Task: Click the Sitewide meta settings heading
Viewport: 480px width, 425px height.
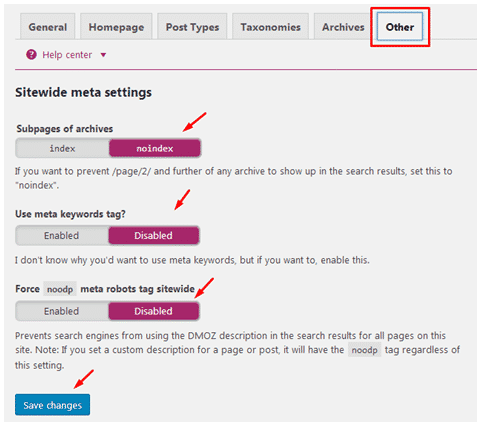Action: 83,92
